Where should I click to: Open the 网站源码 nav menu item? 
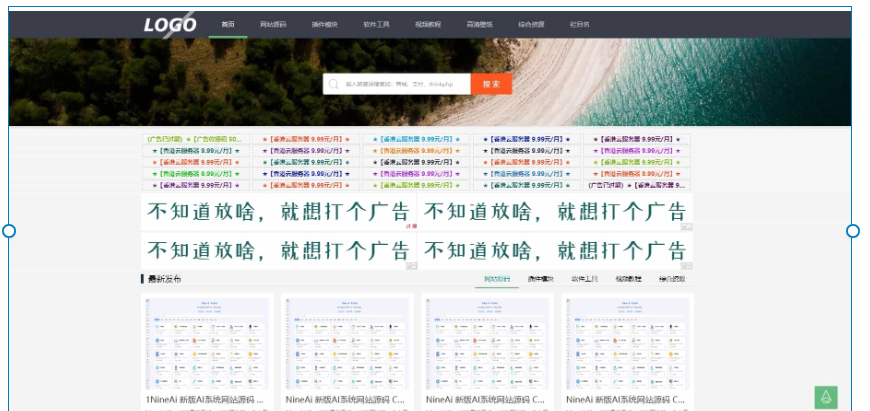273,24
